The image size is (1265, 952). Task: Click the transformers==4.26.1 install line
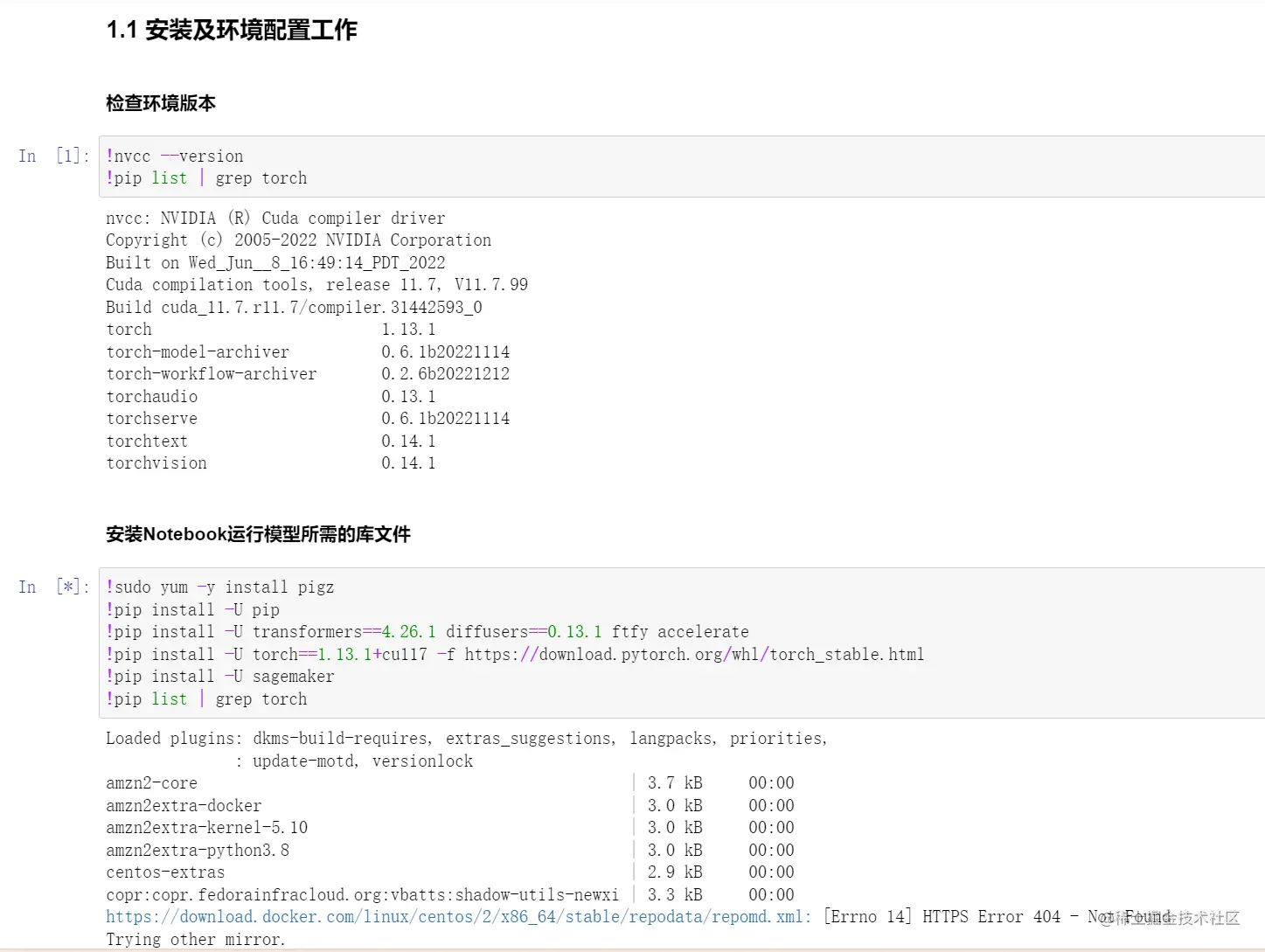coord(427,631)
